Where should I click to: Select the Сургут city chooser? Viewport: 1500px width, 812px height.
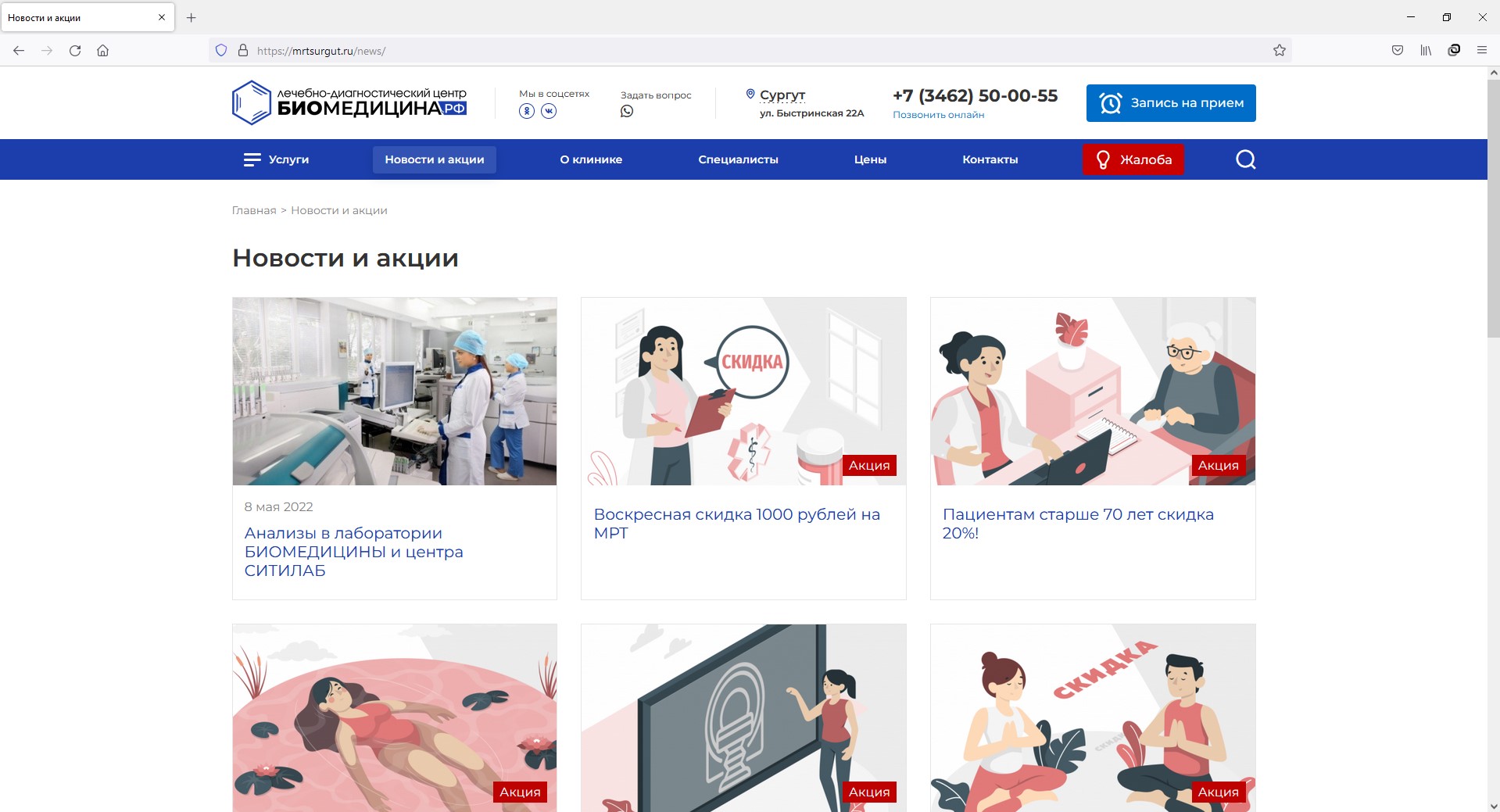[x=782, y=95]
